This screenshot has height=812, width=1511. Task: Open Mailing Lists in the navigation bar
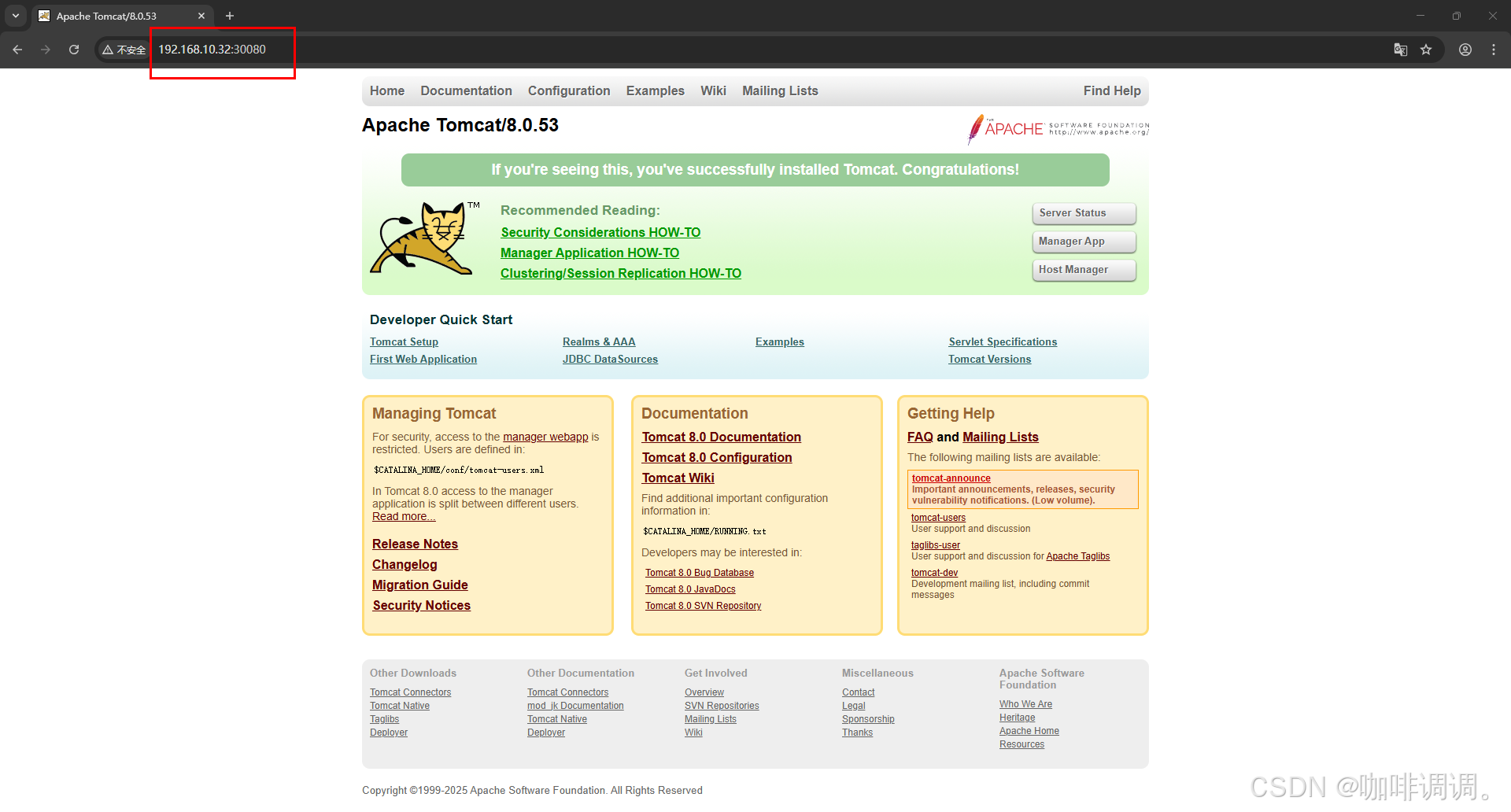(780, 91)
